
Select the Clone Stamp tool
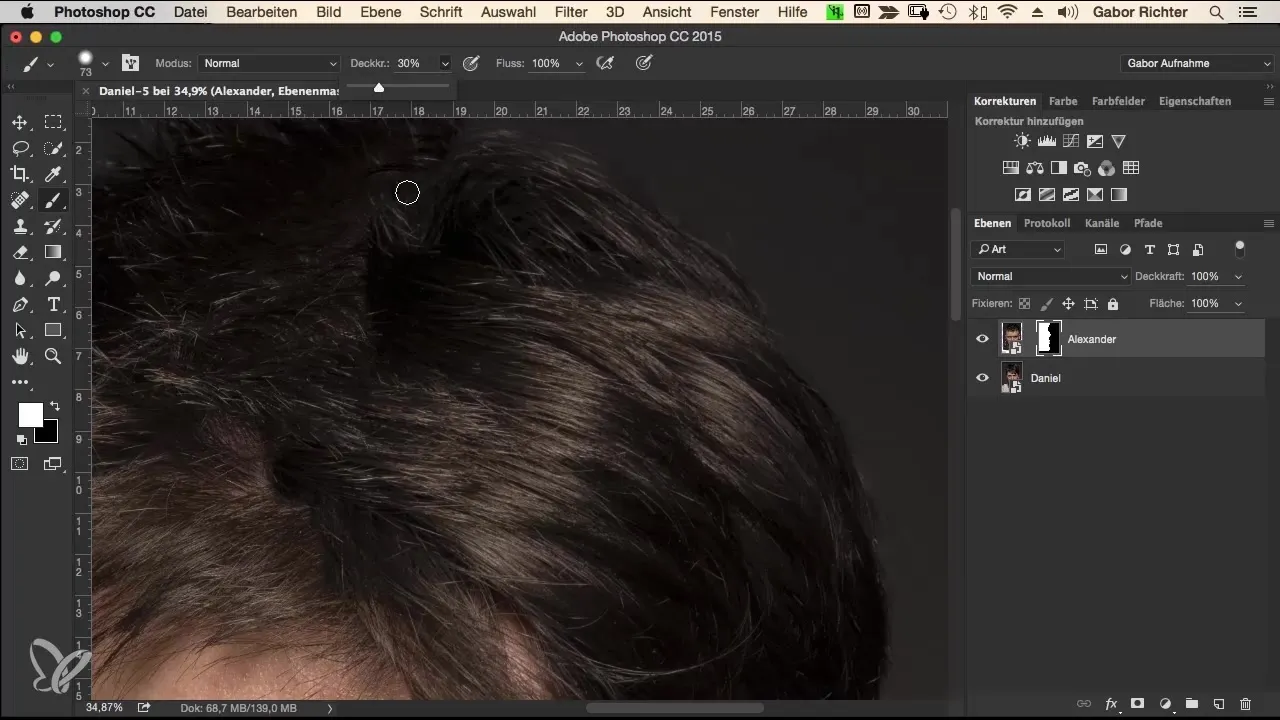(19, 226)
